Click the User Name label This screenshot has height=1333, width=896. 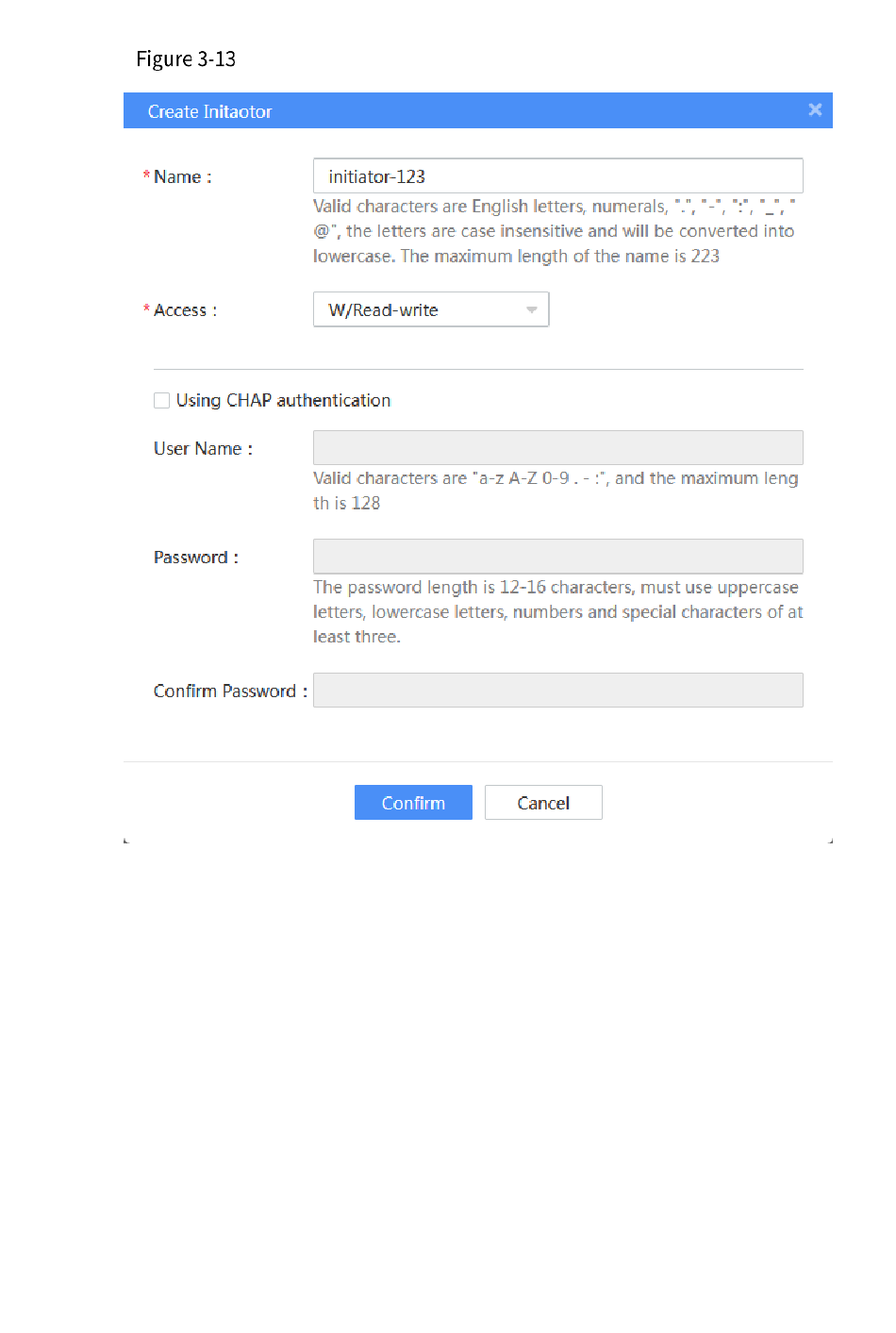(203, 449)
